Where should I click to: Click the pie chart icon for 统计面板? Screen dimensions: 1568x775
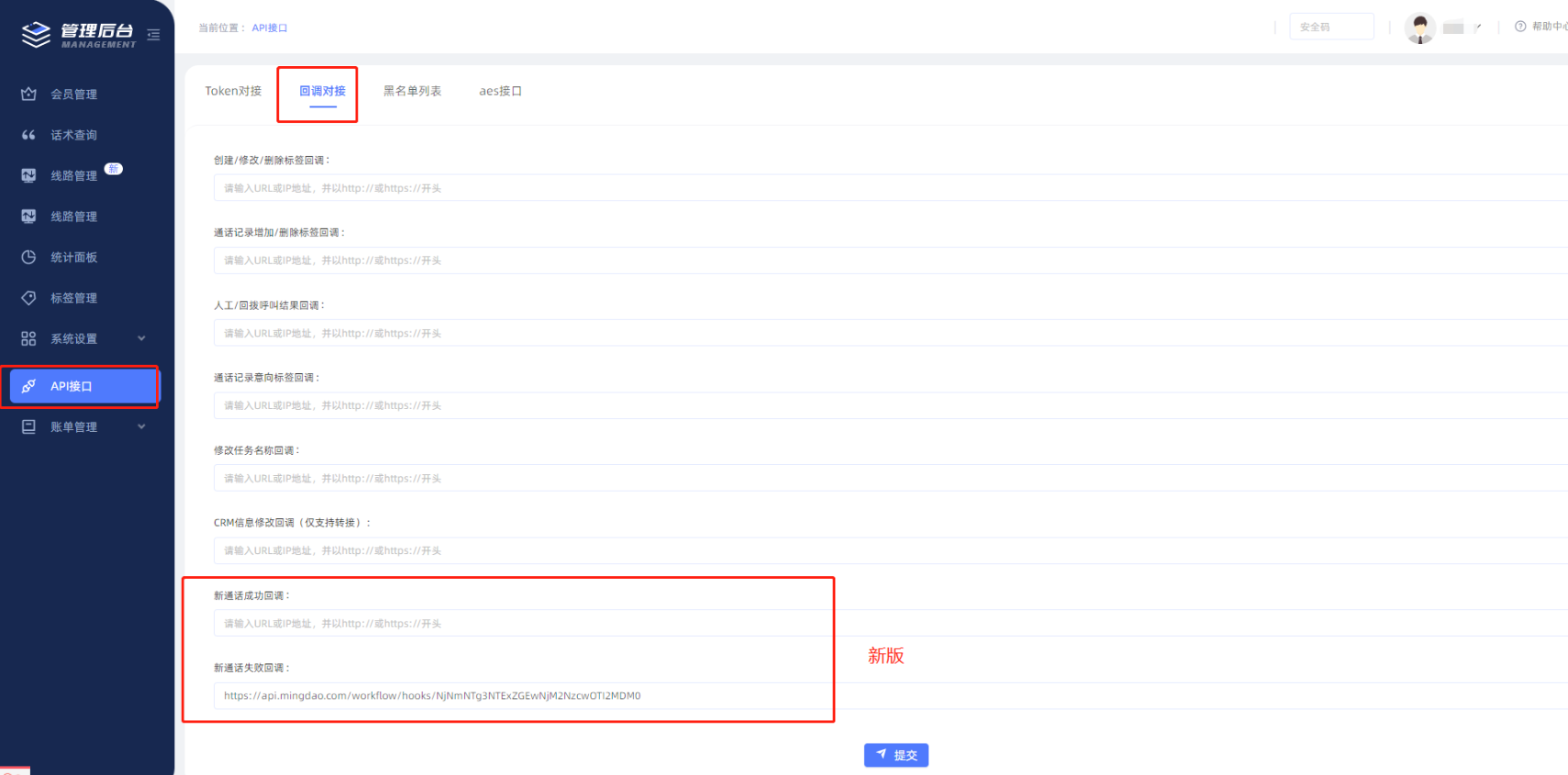(28, 257)
